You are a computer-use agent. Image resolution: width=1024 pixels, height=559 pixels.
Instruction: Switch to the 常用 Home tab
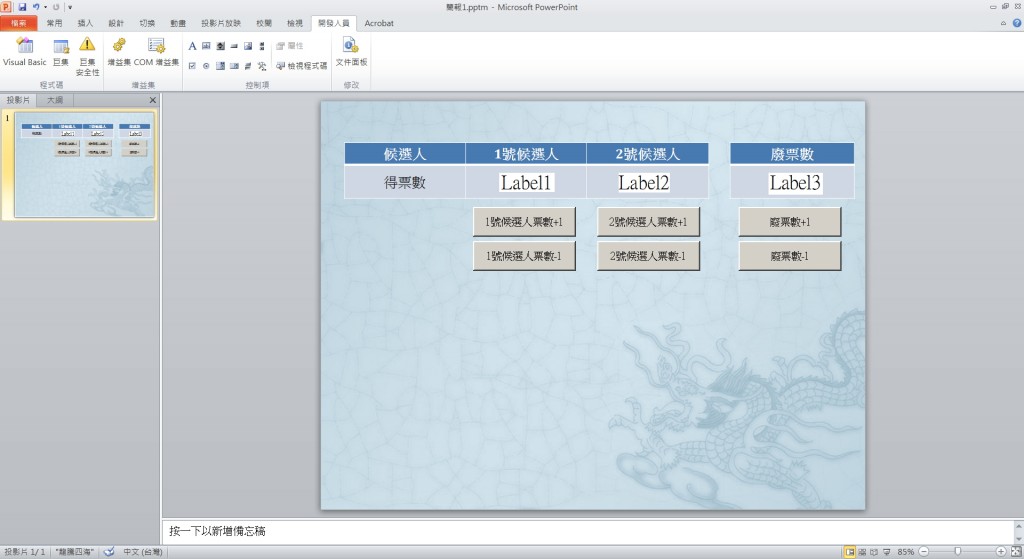tap(54, 23)
